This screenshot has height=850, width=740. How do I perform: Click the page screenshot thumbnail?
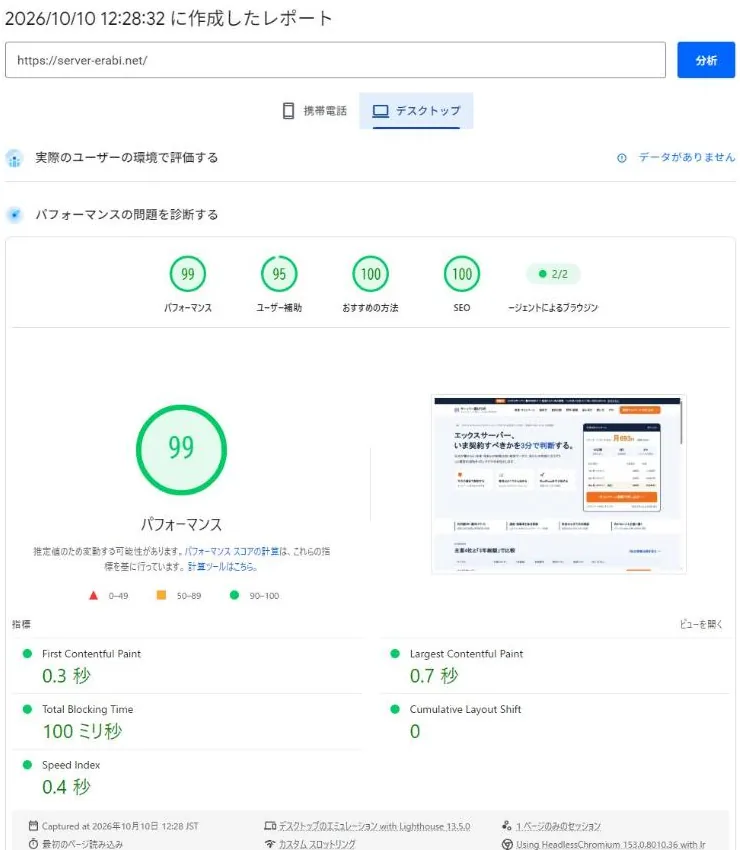point(558,484)
